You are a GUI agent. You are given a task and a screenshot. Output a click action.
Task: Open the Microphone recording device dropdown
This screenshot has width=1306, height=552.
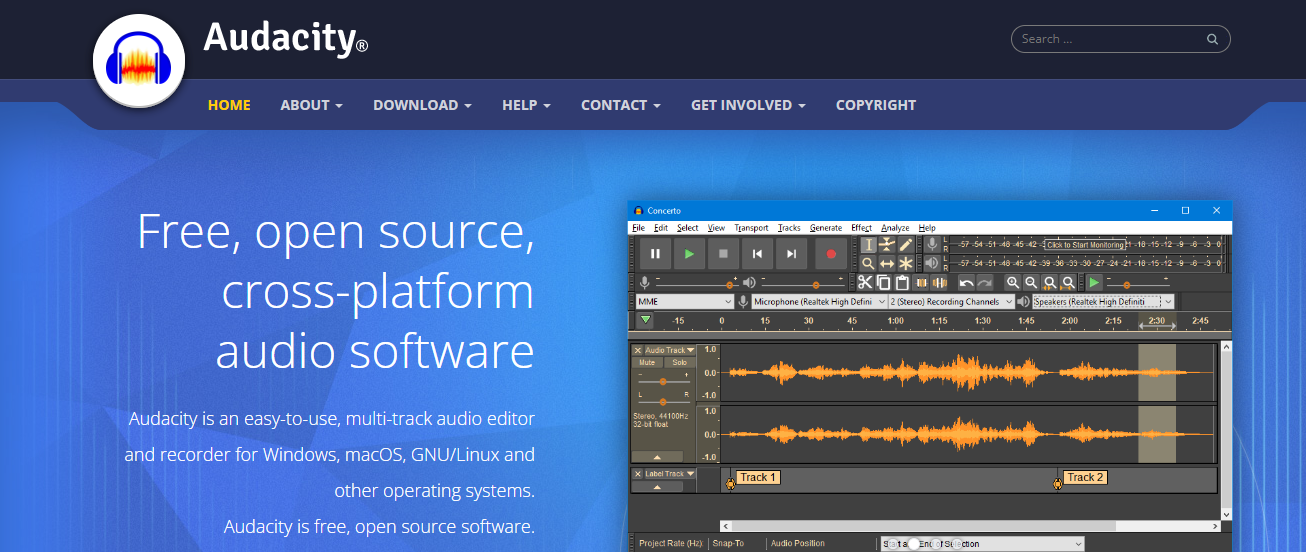point(819,301)
